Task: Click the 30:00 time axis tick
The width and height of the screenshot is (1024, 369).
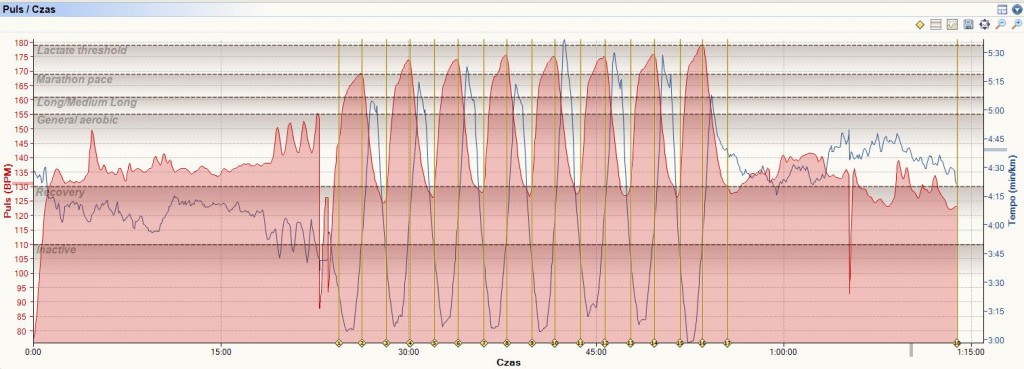Action: point(409,352)
